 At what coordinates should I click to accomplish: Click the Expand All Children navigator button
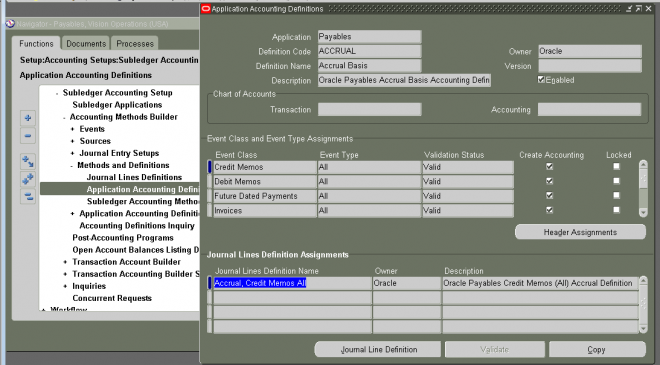click(28, 161)
